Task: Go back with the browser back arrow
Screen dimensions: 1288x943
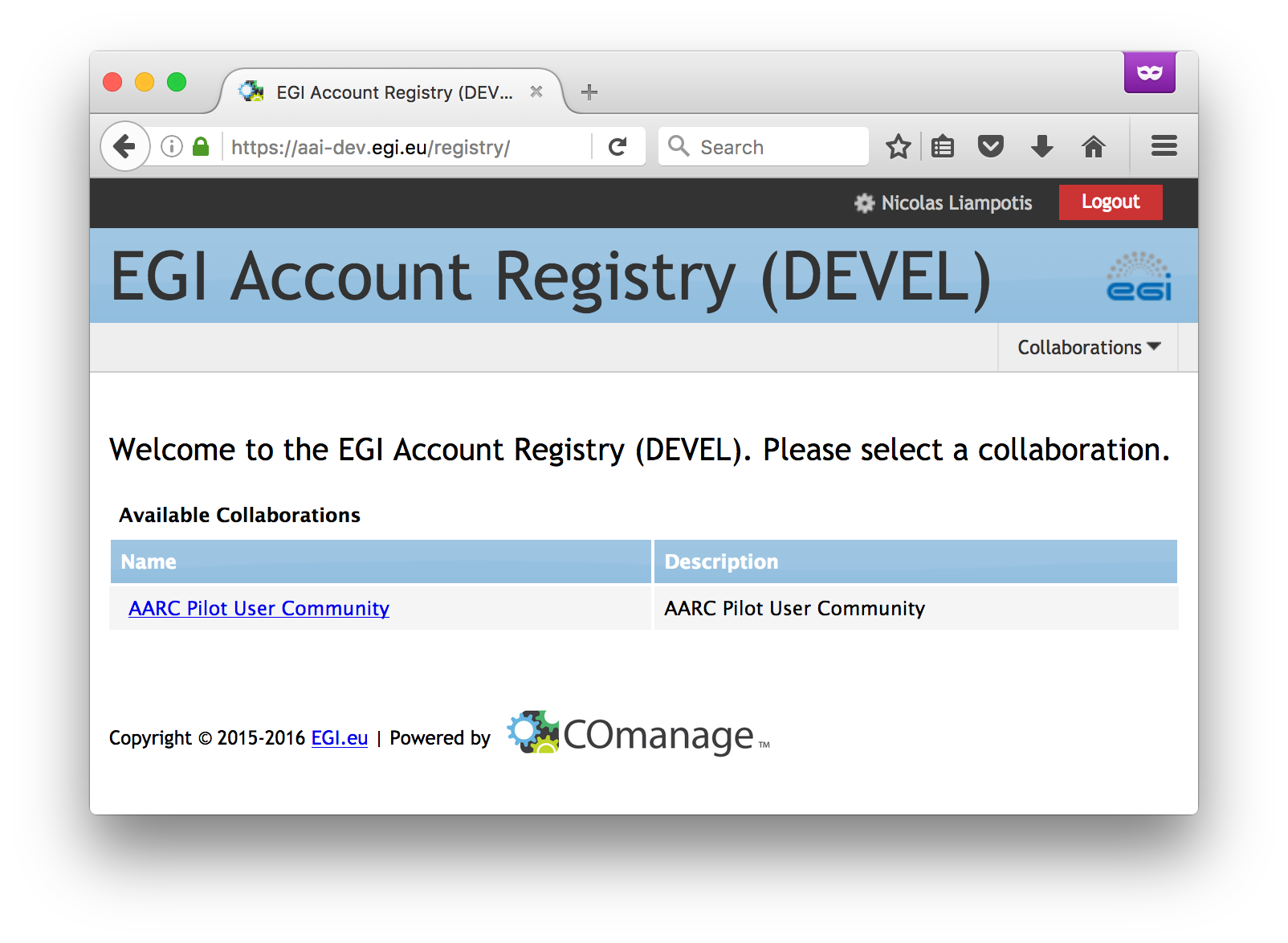Action: (125, 146)
